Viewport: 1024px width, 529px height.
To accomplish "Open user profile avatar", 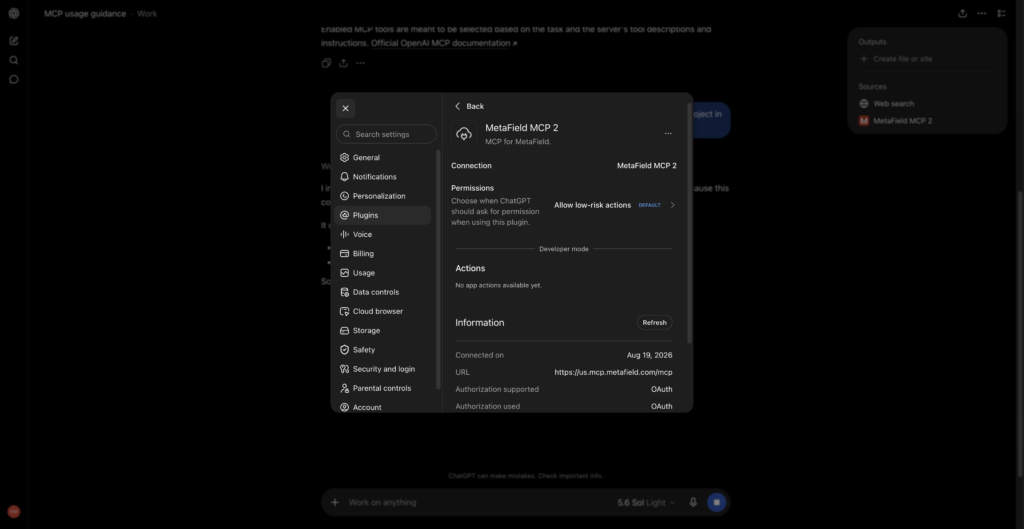I will coord(14,512).
